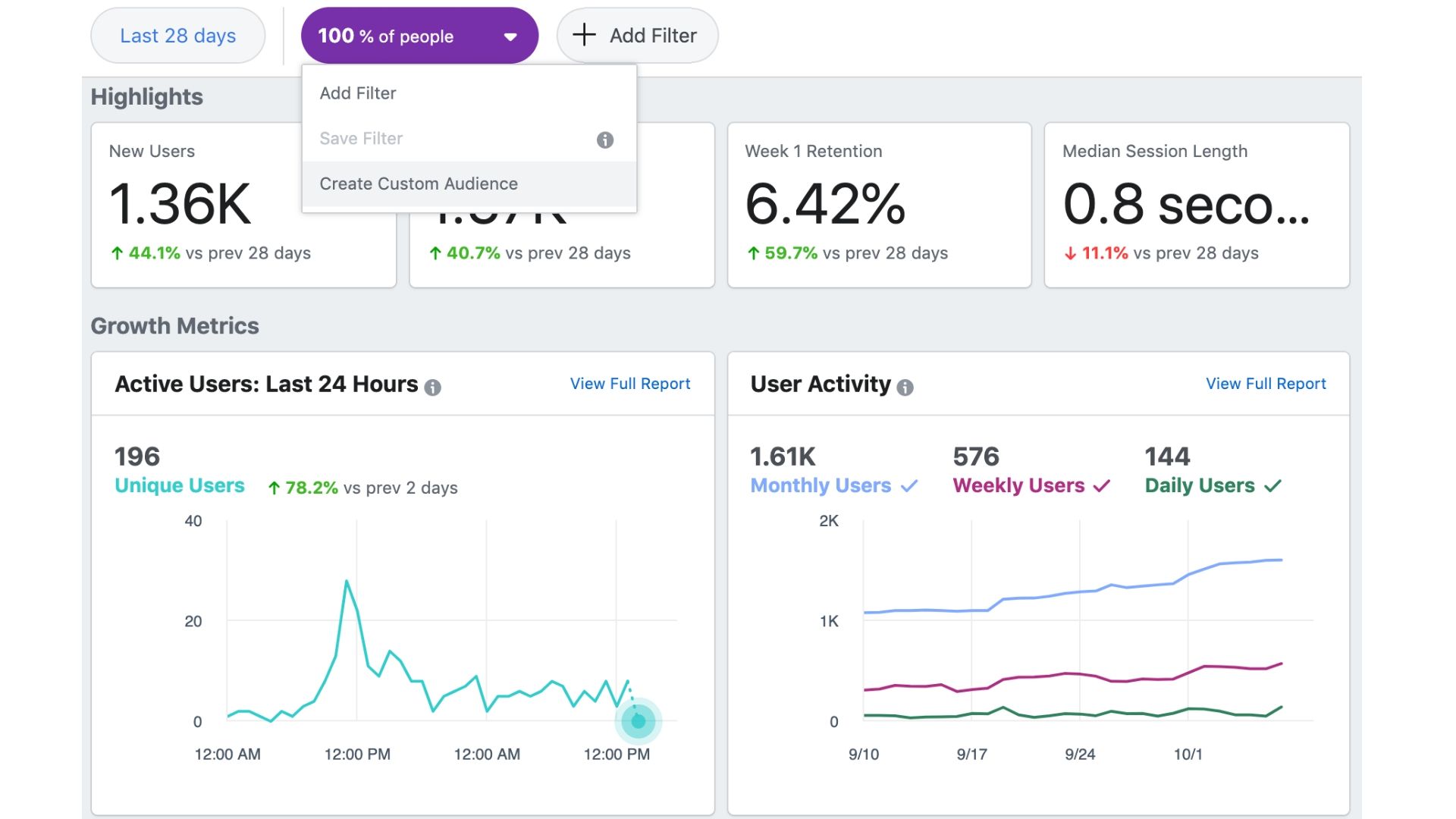This screenshot has height=819, width=1456.
Task: Expand the 100% of people dropdown arrow
Action: (510, 36)
